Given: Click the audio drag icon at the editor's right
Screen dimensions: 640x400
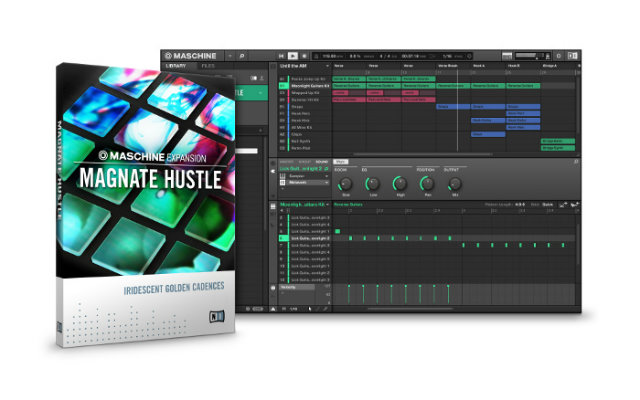Looking at the screenshot, I should [574, 204].
